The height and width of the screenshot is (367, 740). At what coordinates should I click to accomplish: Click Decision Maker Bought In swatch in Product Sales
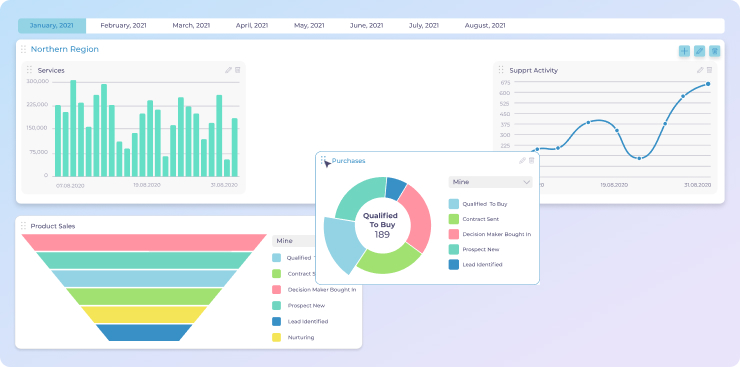[x=277, y=289]
